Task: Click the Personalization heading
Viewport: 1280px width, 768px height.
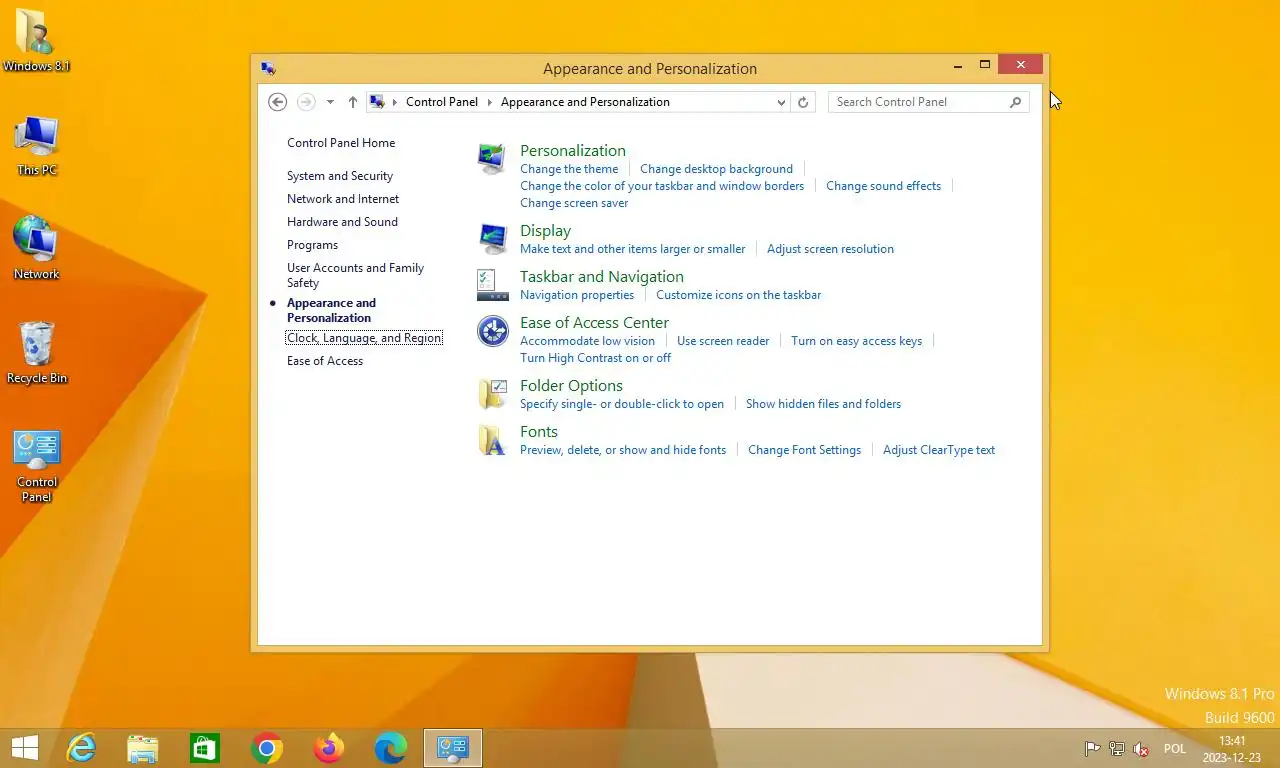Action: pyautogui.click(x=573, y=151)
